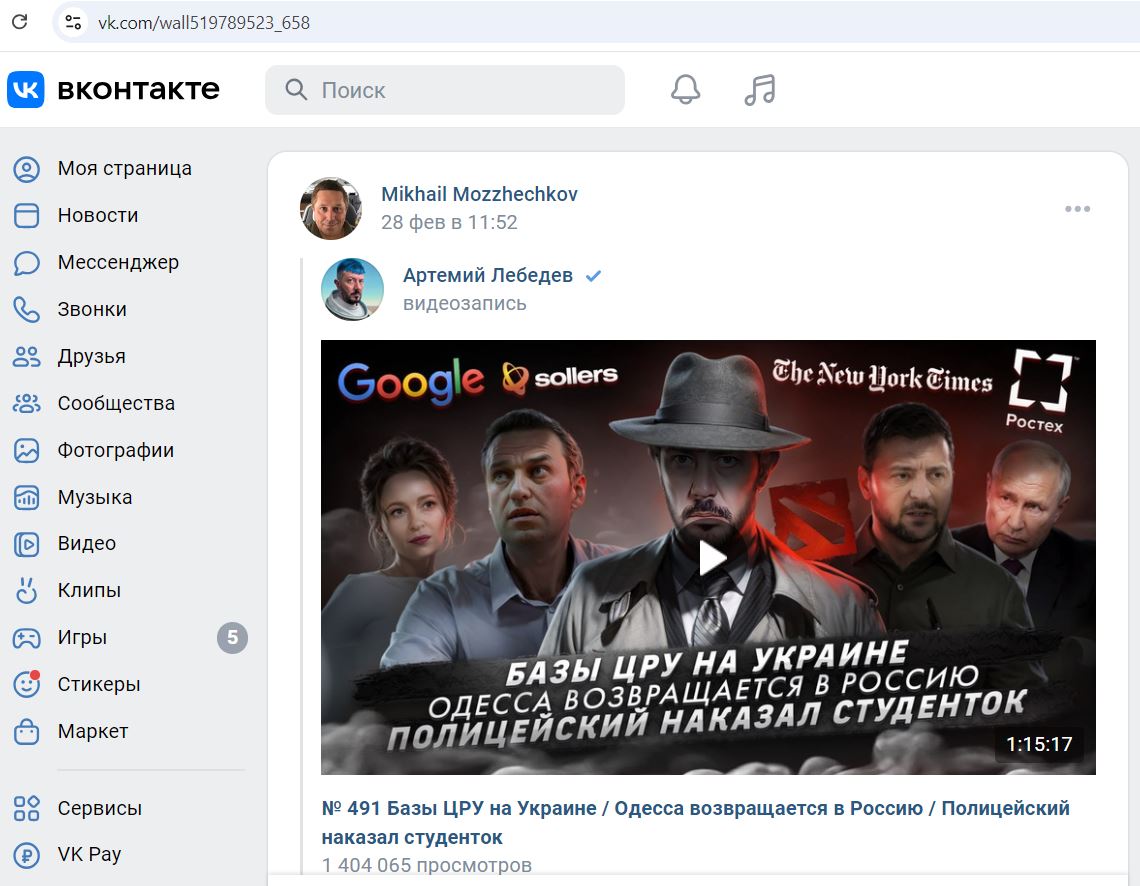Viewport: 1140px width, 886px height.
Task: Open Стикеры in the left menu
Action: (99, 684)
